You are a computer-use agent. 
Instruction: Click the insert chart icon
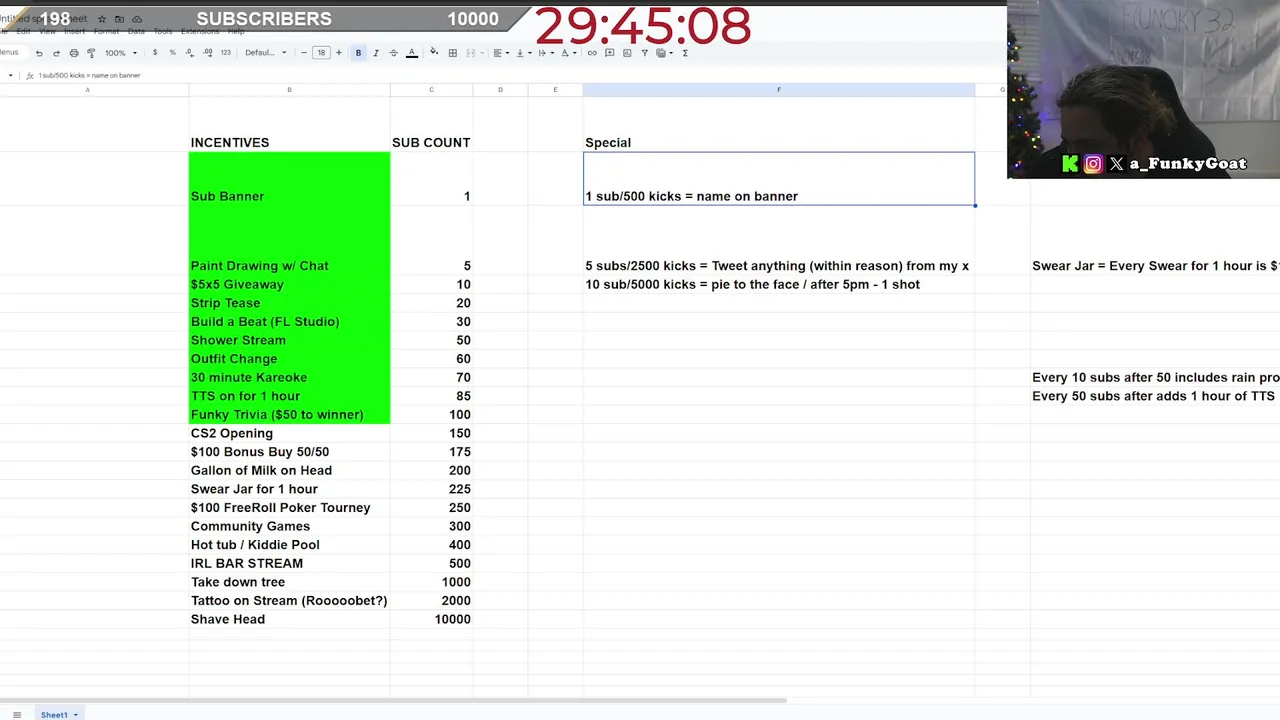click(x=627, y=53)
